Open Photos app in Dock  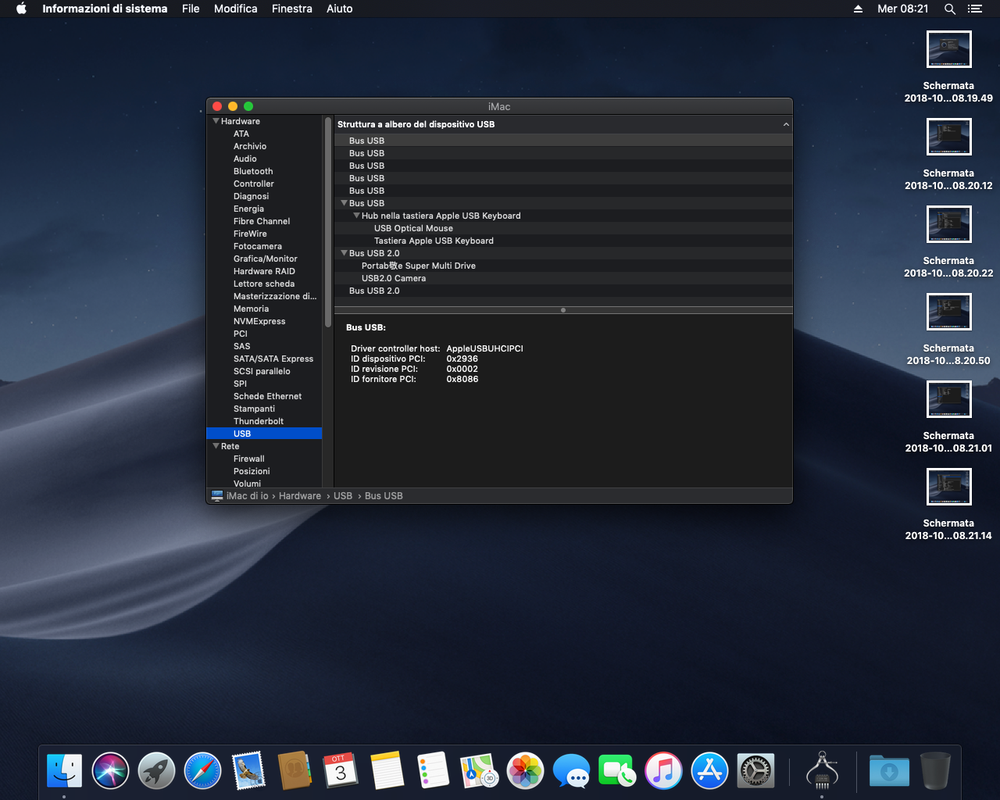coord(525,771)
